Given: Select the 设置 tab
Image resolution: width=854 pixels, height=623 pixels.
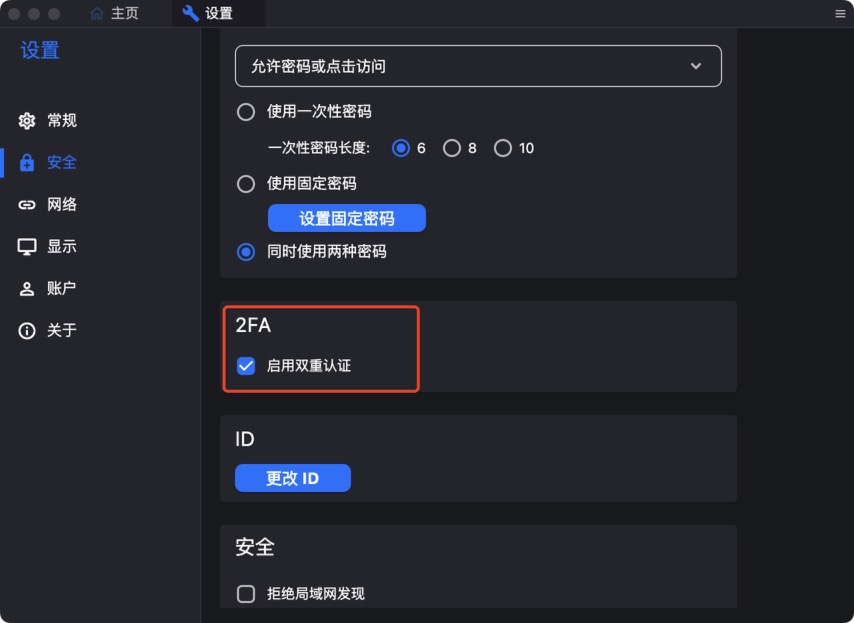Looking at the screenshot, I should pos(217,14).
